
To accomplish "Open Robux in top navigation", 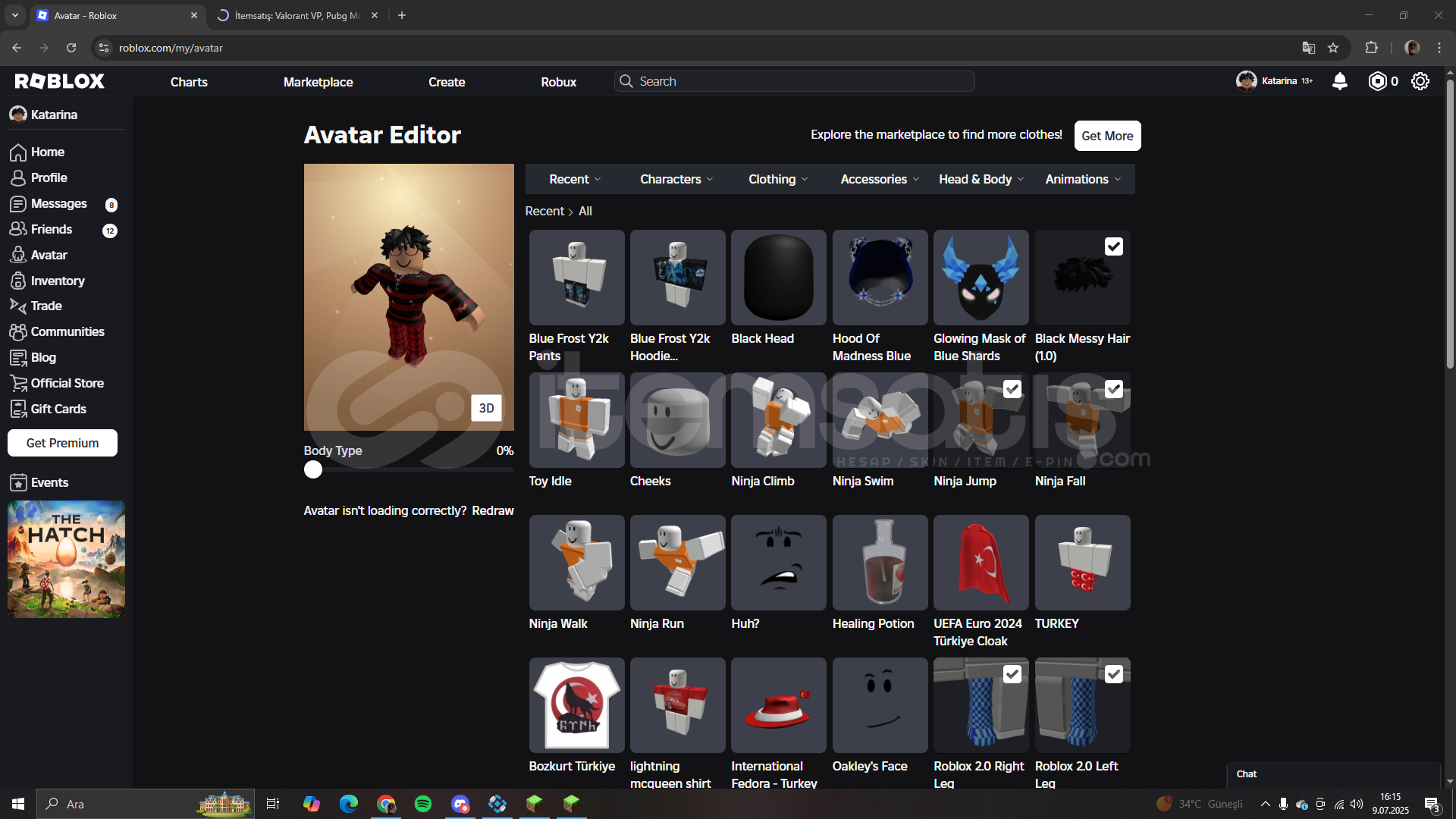I will tap(559, 82).
